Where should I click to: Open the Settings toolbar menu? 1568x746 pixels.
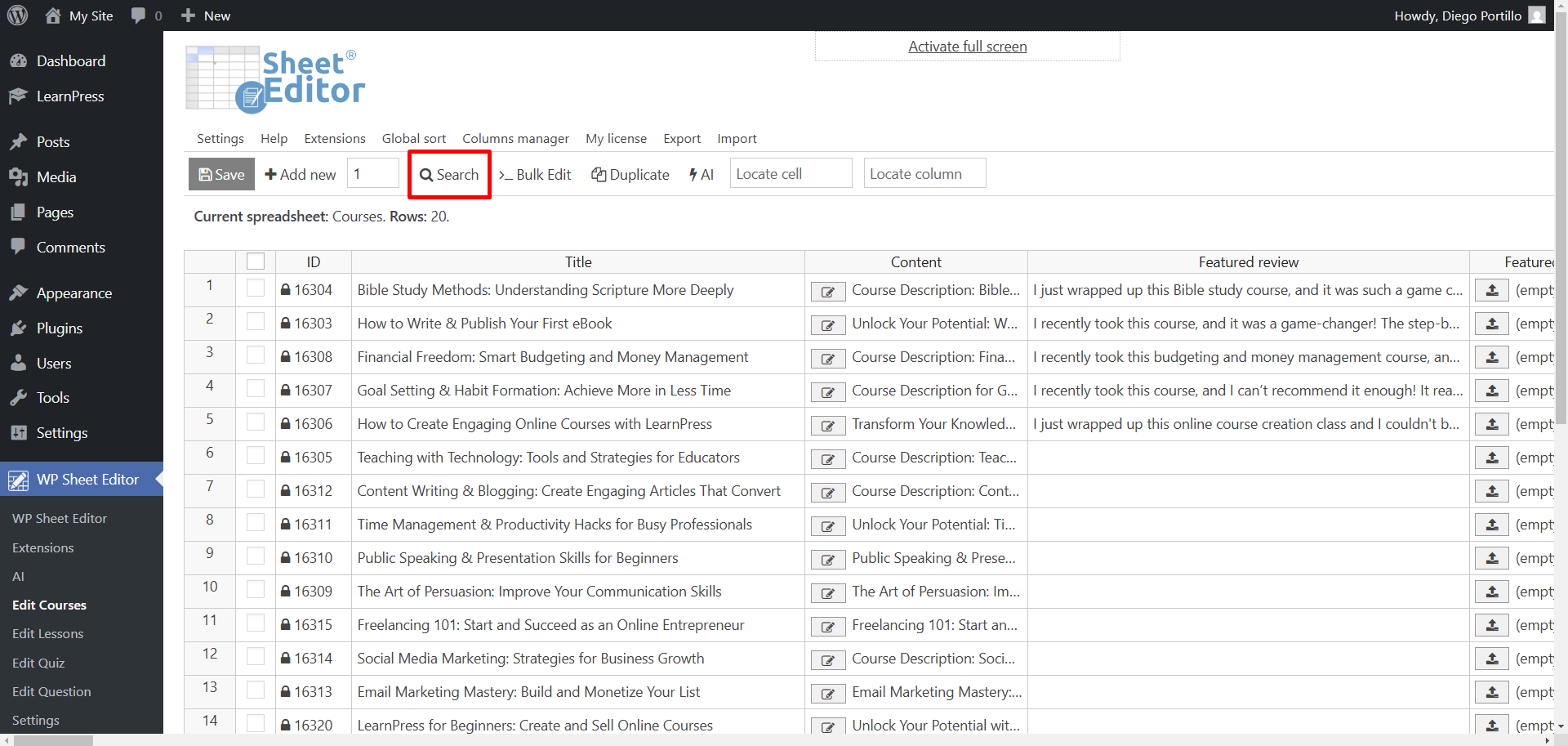pyautogui.click(x=220, y=139)
